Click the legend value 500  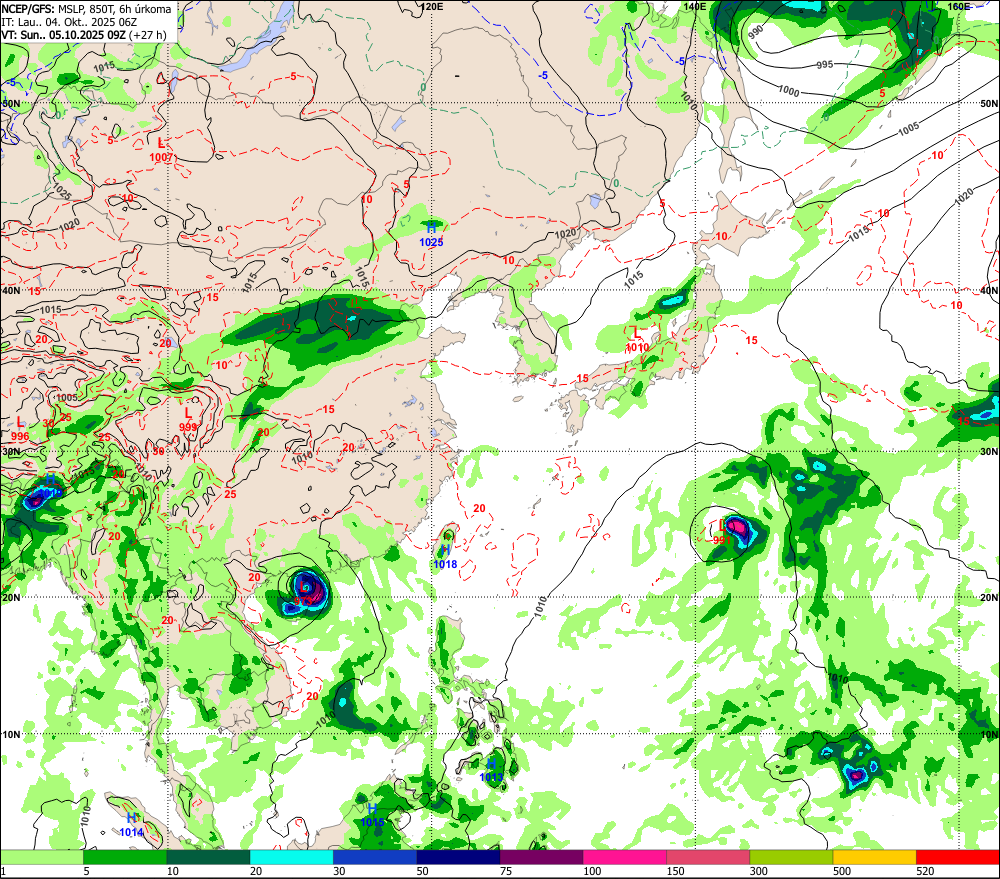click(842, 871)
